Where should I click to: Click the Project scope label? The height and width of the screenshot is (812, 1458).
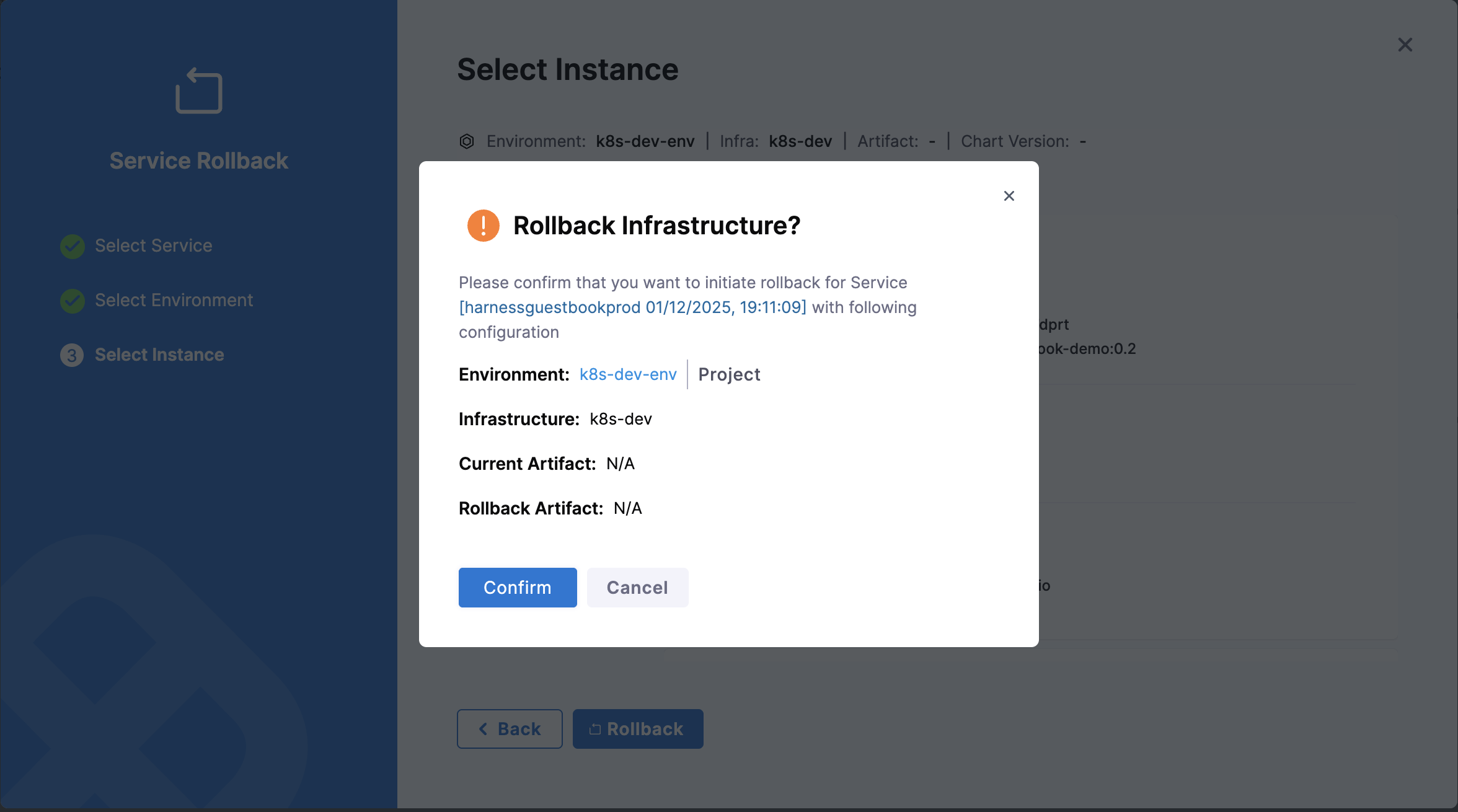click(x=729, y=374)
